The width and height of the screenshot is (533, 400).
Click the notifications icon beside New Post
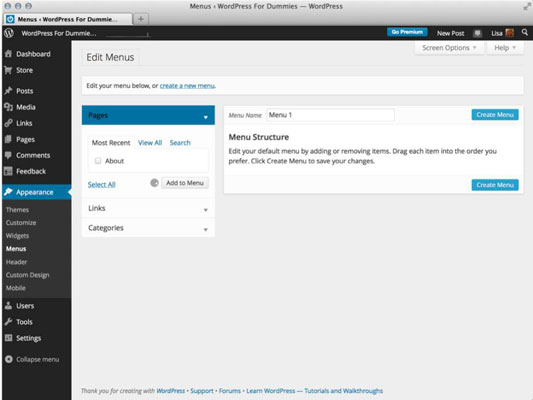[x=478, y=33]
